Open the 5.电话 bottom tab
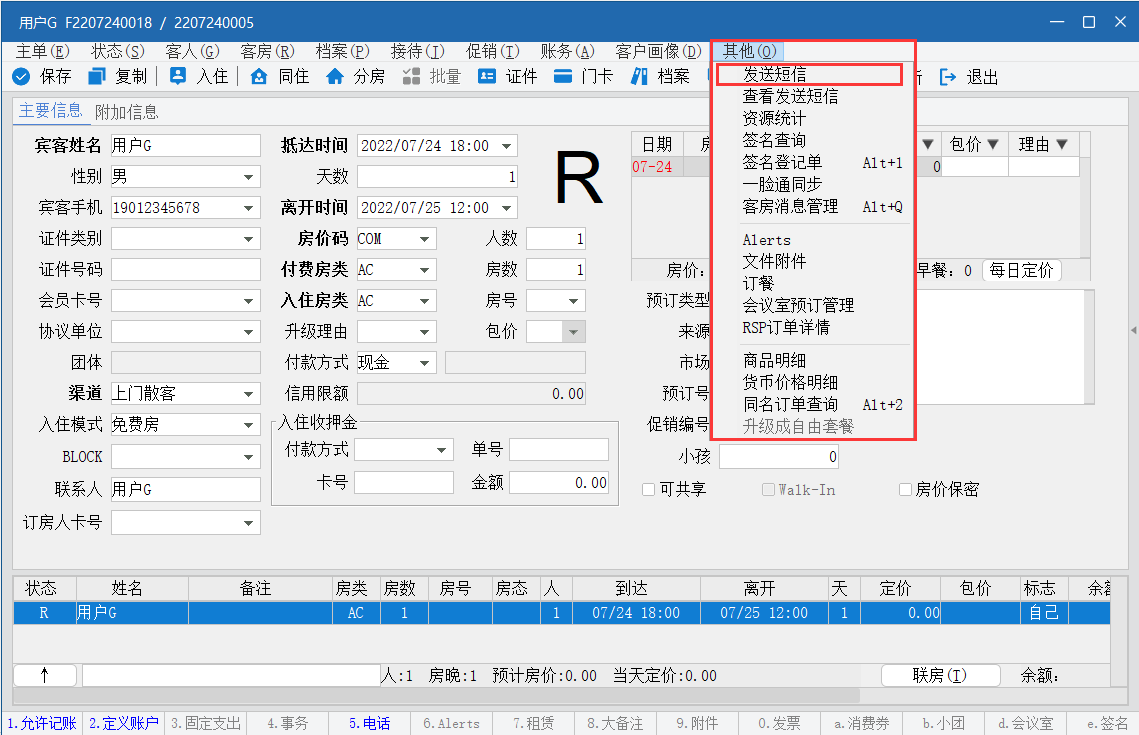Viewport: 1139px width, 735px height. point(370,723)
